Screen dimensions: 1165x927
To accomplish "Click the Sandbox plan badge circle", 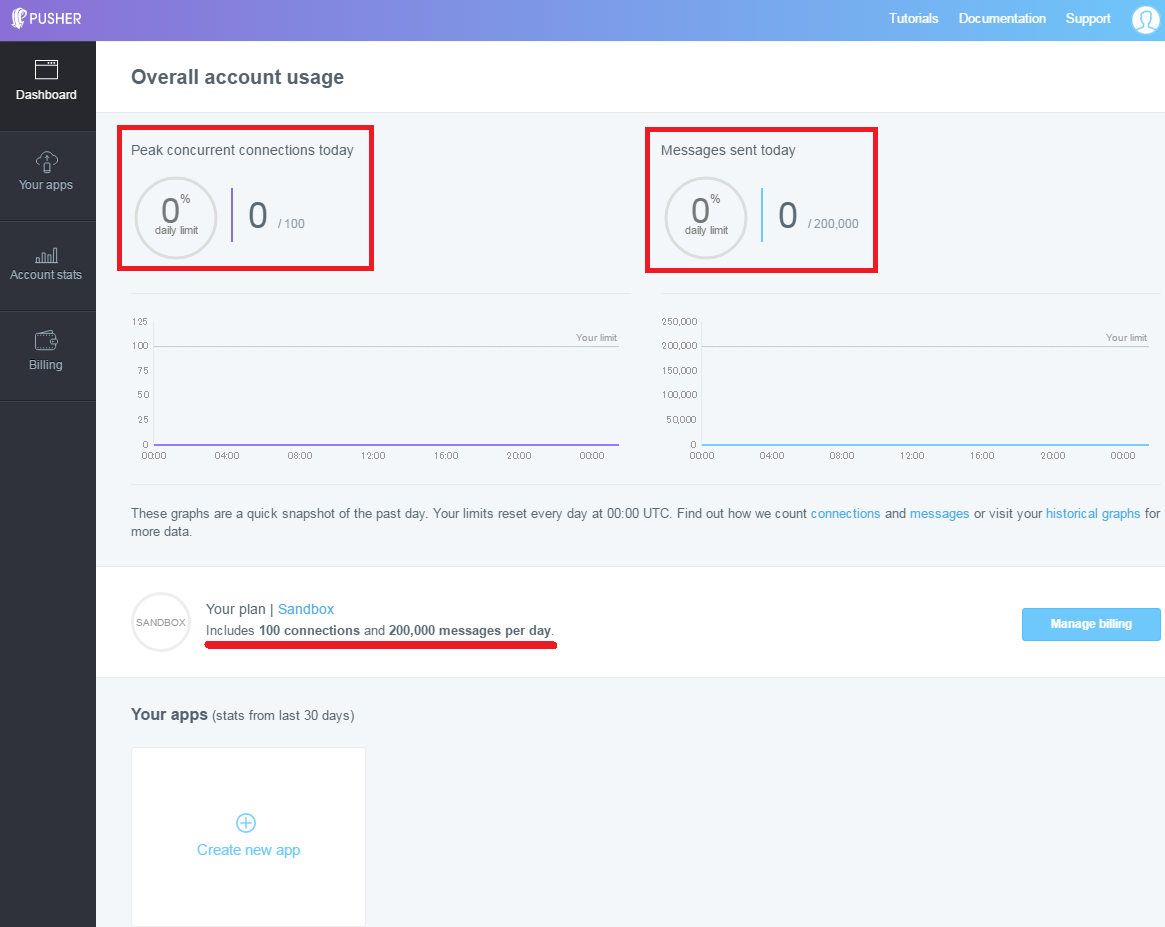I will coord(161,622).
